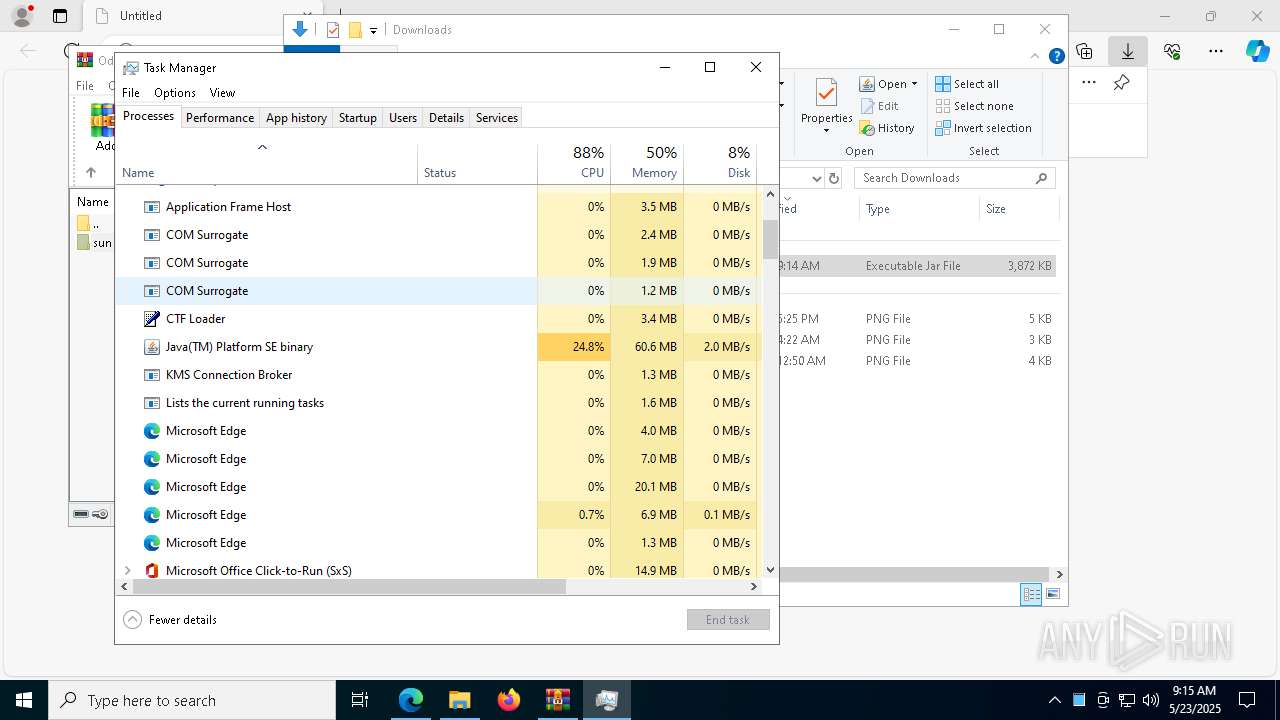Switch to the Details tab

[446, 118]
